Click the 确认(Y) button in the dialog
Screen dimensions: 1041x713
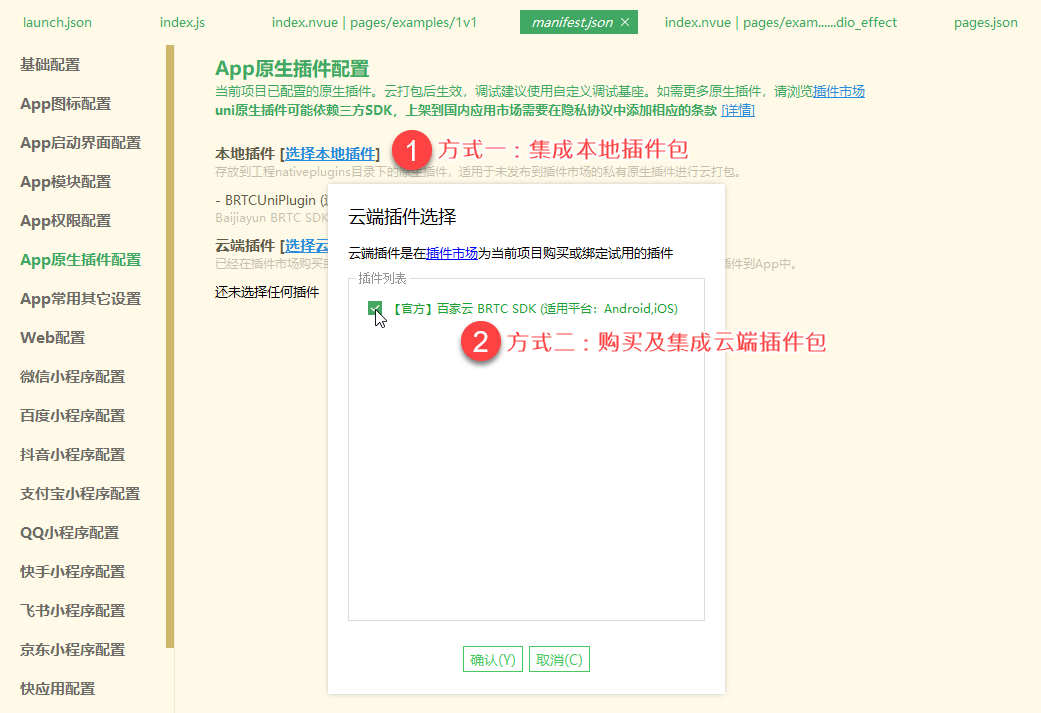coord(492,659)
